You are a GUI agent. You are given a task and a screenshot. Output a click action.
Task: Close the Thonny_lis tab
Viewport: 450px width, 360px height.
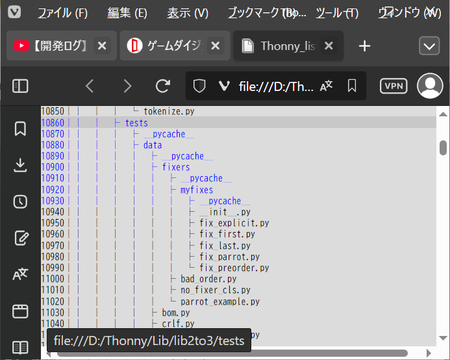click(329, 46)
